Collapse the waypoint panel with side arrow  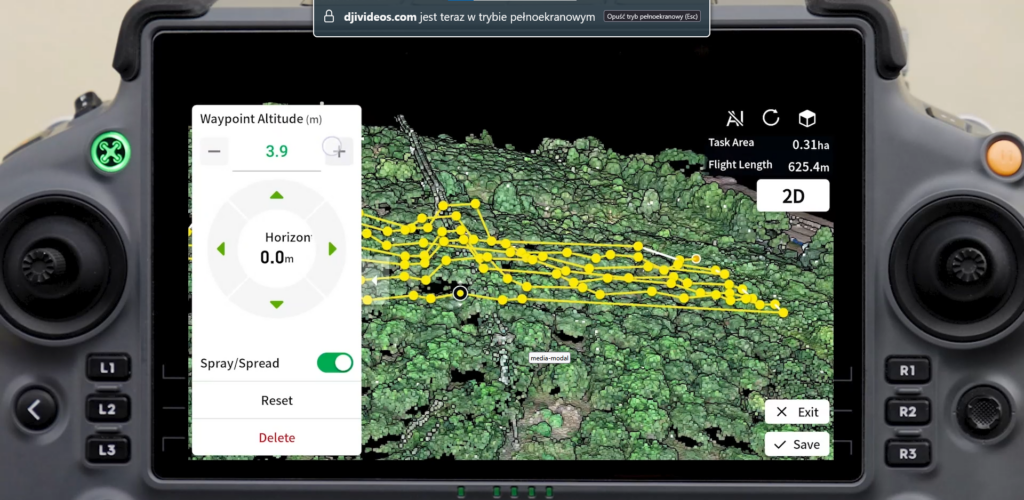(x=373, y=282)
